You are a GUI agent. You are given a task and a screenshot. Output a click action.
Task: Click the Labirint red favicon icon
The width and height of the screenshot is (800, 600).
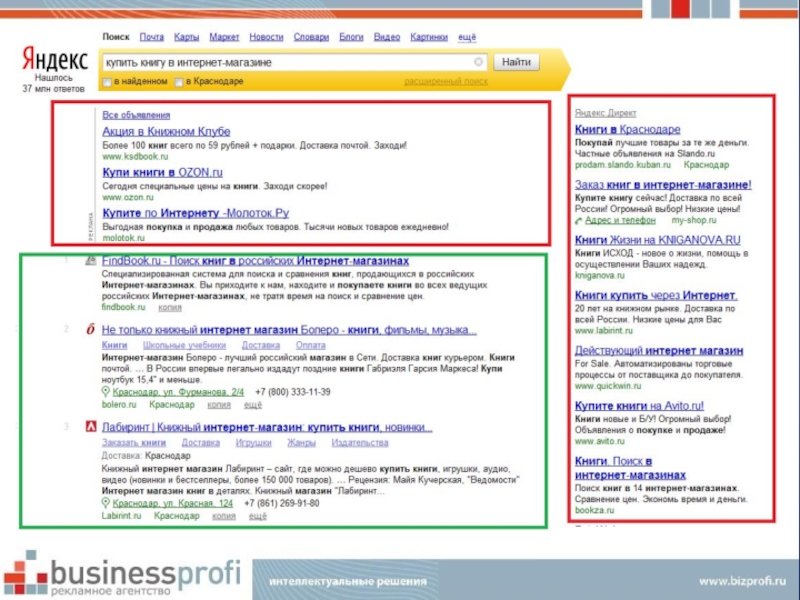(x=90, y=427)
